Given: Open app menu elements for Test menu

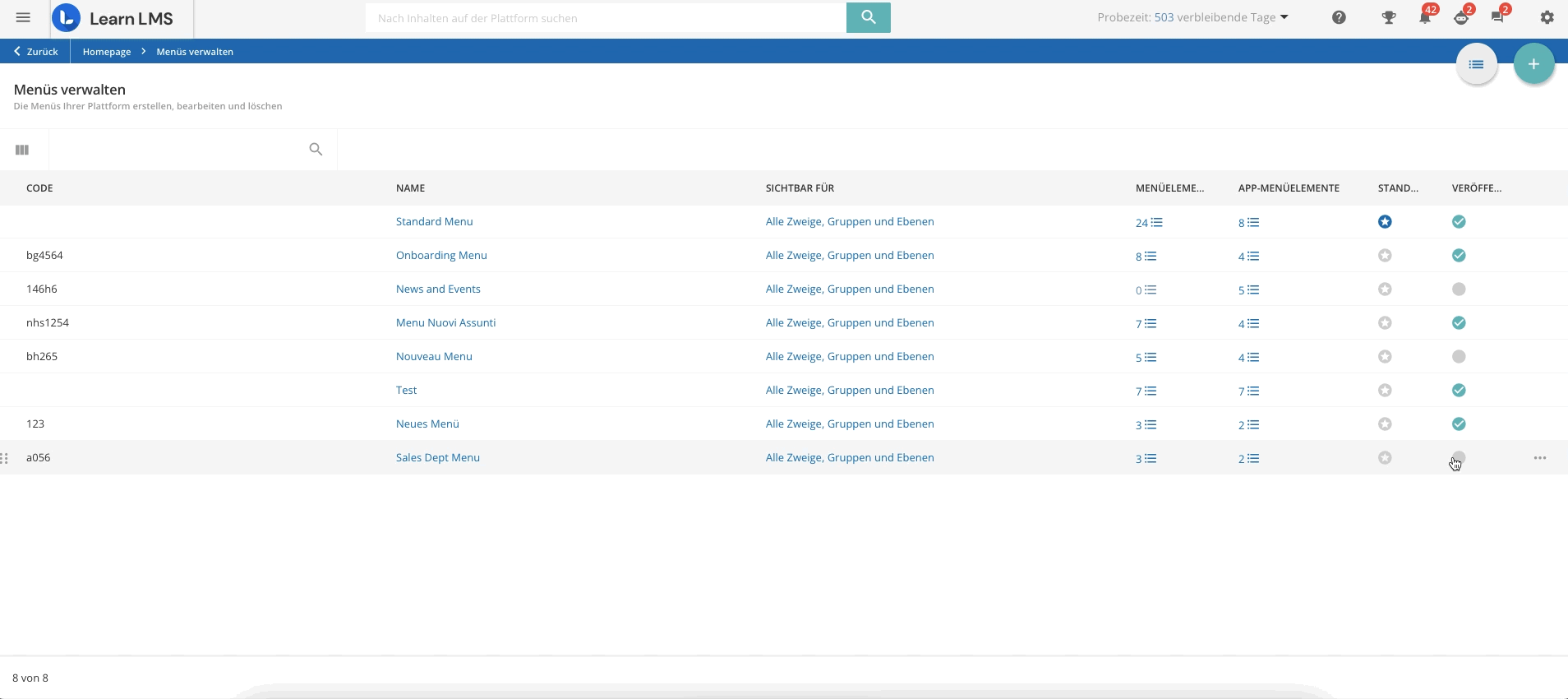Looking at the screenshot, I should (x=1248, y=391).
